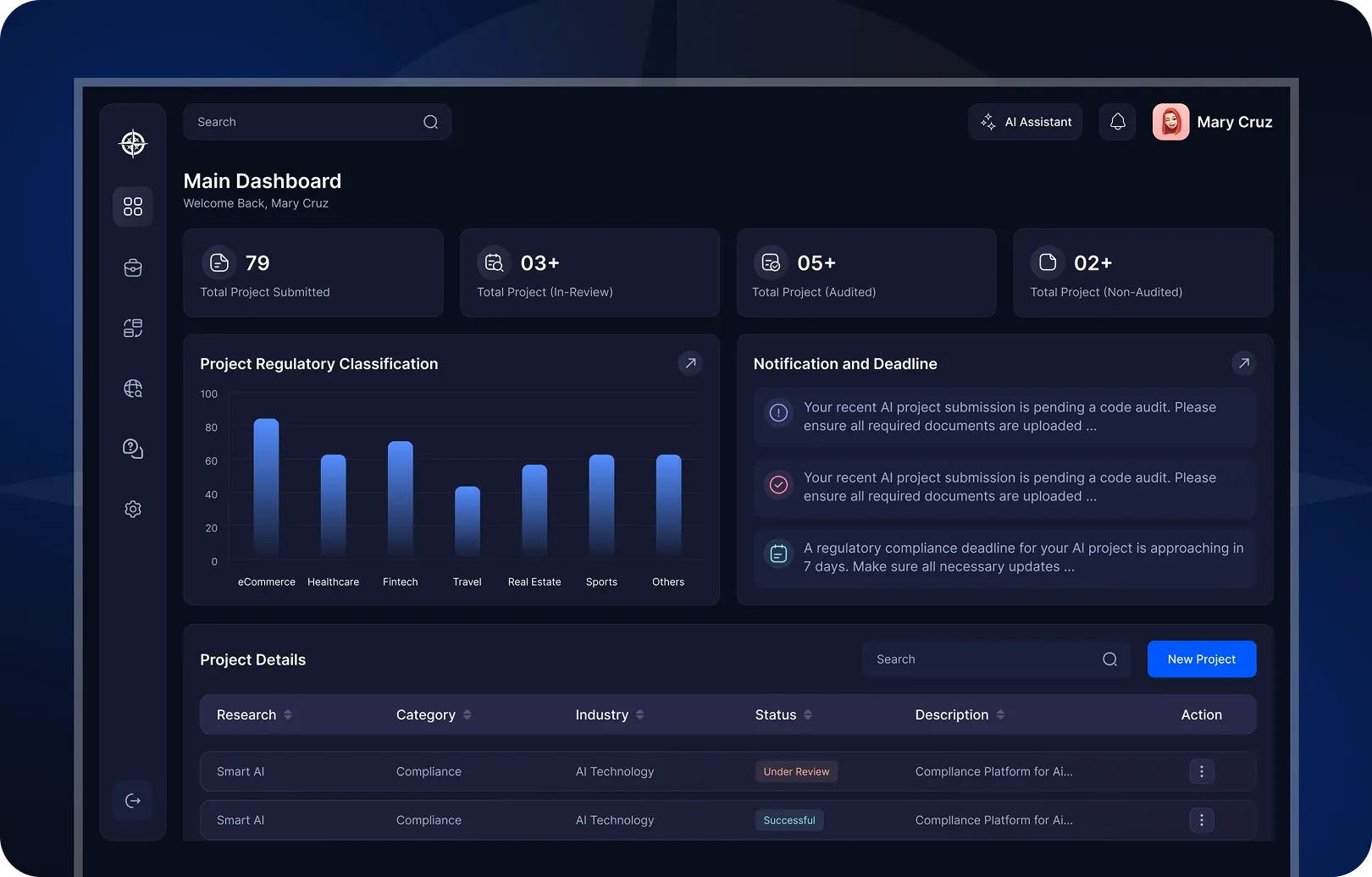This screenshot has height=877, width=1372.
Task: Open the notifications bell
Action: tap(1117, 122)
